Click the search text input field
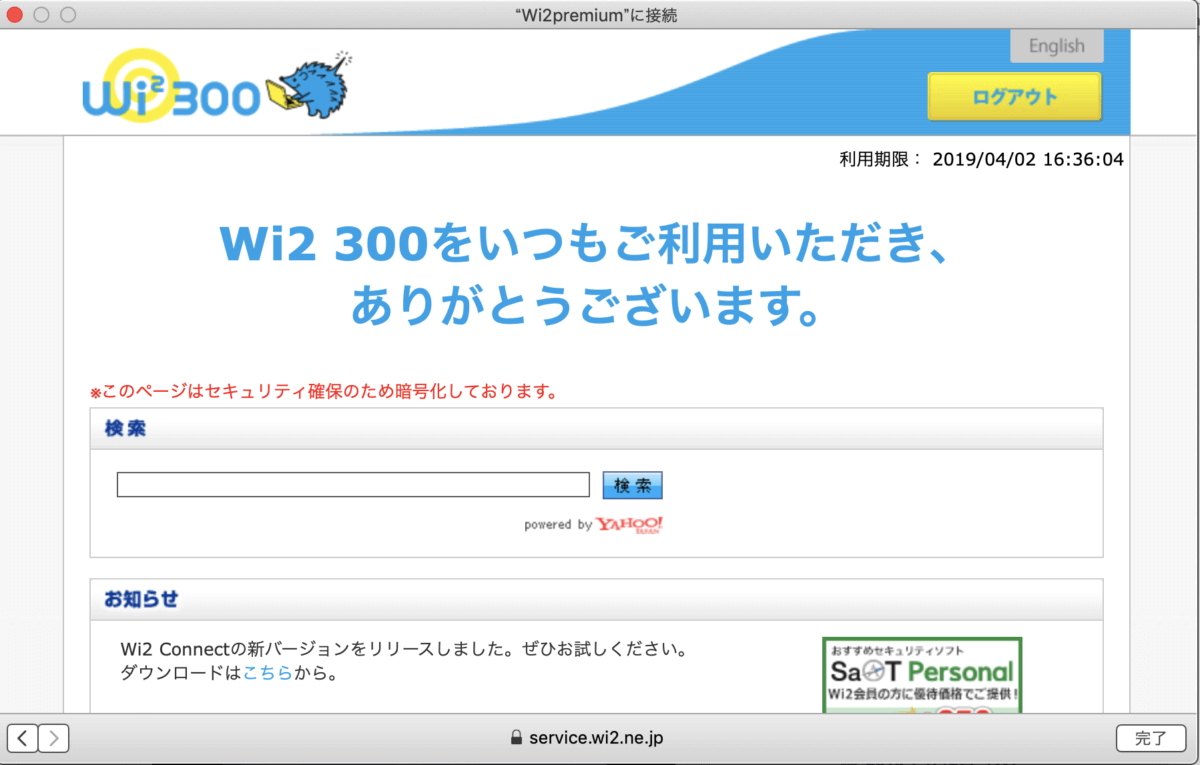 [x=353, y=485]
